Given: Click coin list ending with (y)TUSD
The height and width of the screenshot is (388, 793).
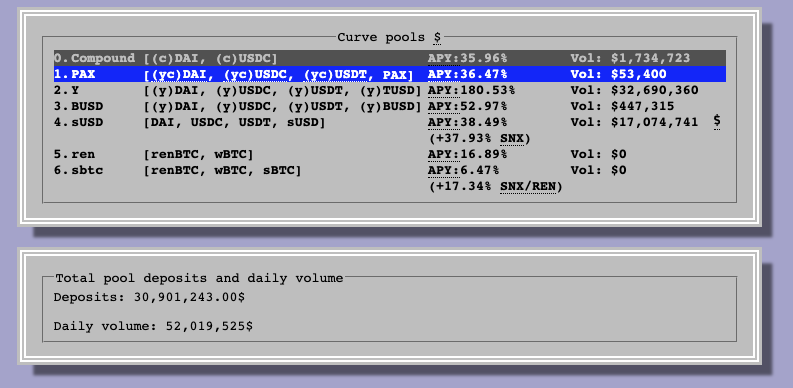Looking at the screenshot, I should pyautogui.click(x=283, y=91).
